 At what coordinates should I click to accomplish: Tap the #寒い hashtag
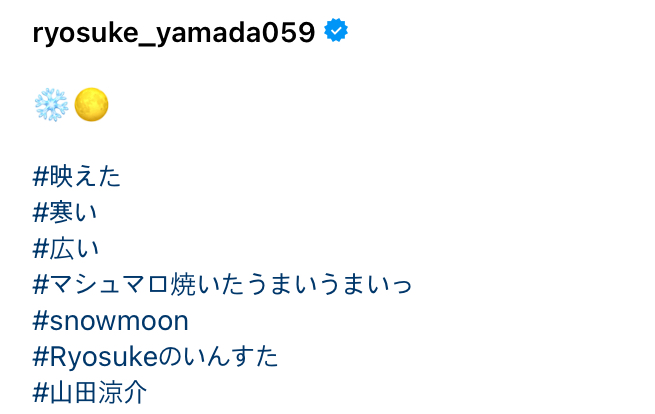(65, 213)
